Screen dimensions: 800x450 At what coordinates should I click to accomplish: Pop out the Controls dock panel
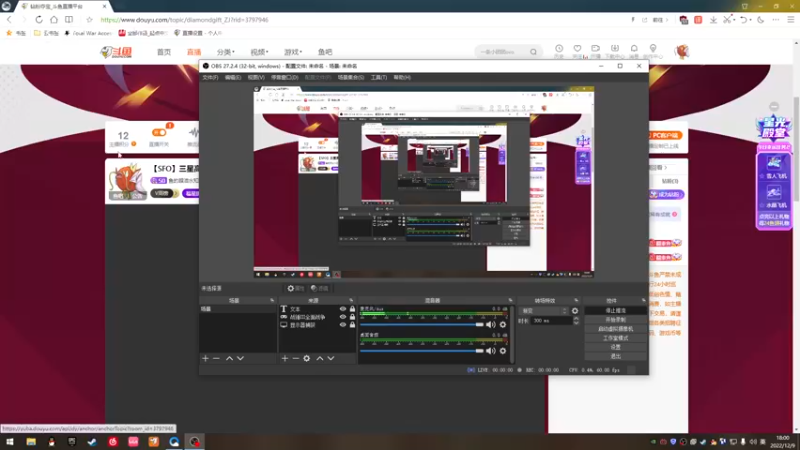click(x=643, y=301)
